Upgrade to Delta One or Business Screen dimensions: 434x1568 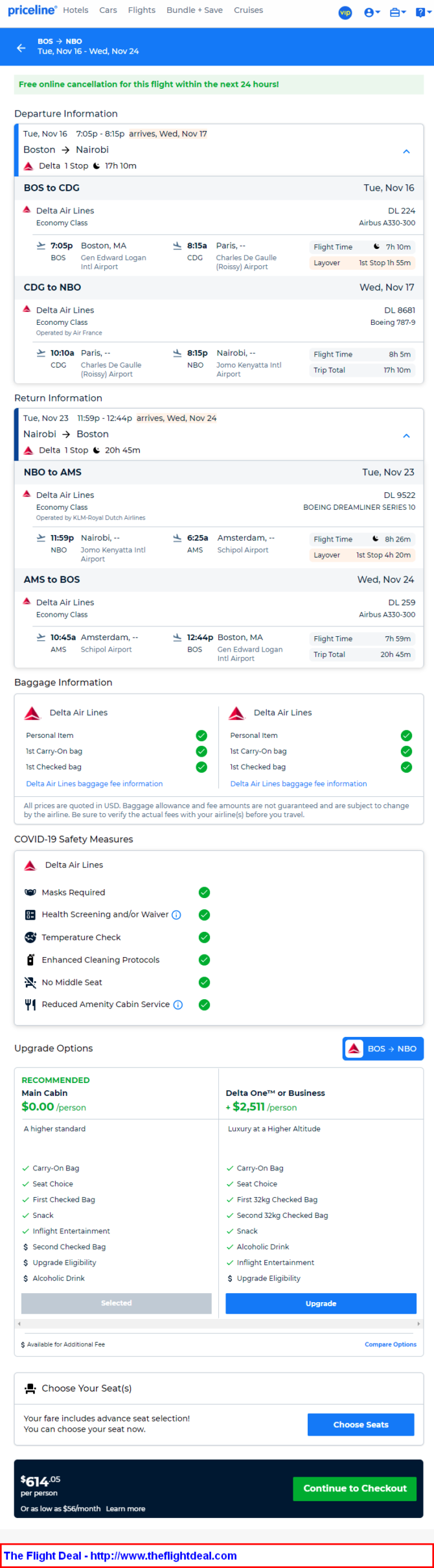coord(321,1303)
